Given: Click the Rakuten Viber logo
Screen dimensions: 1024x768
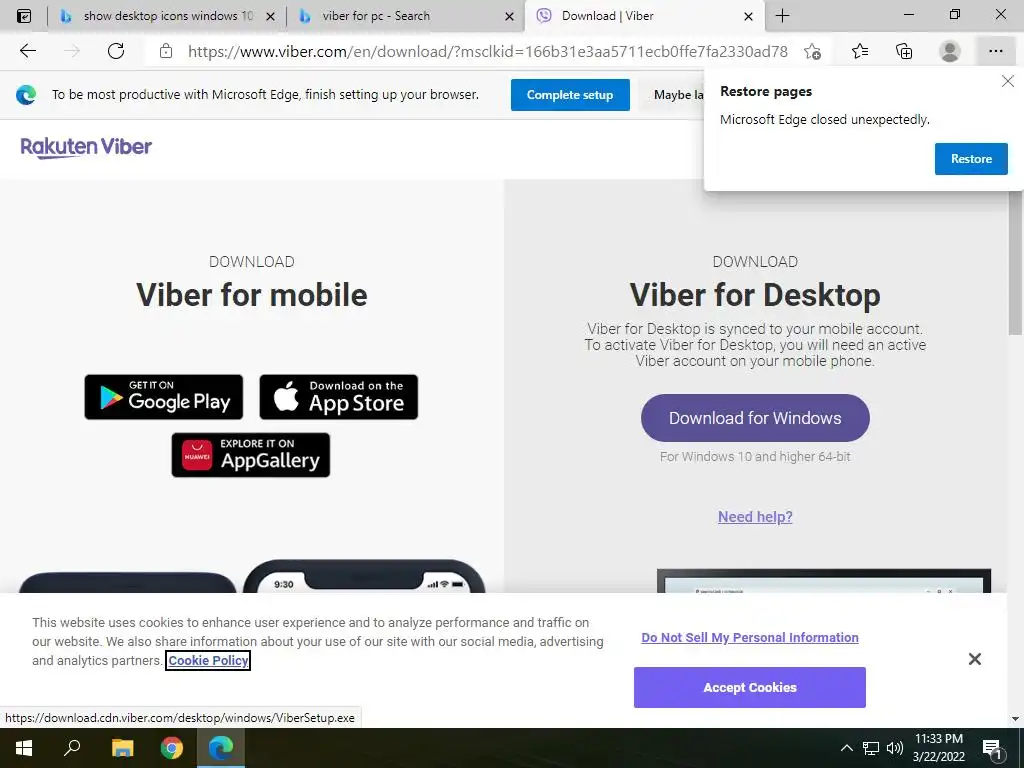Looking at the screenshot, I should coord(86,147).
